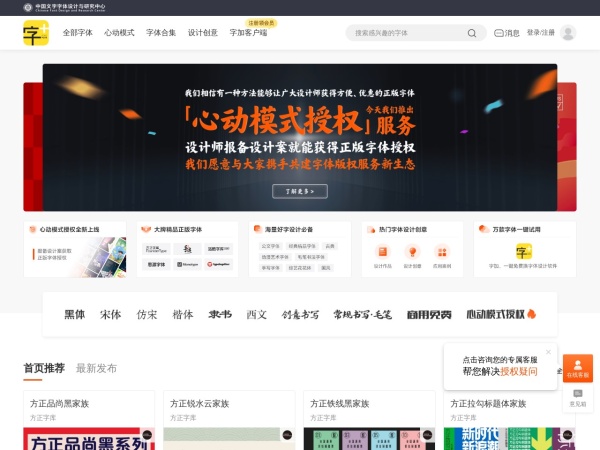
Task: Click the 万款字体一键试用 字 app icon
Action: tap(524, 250)
